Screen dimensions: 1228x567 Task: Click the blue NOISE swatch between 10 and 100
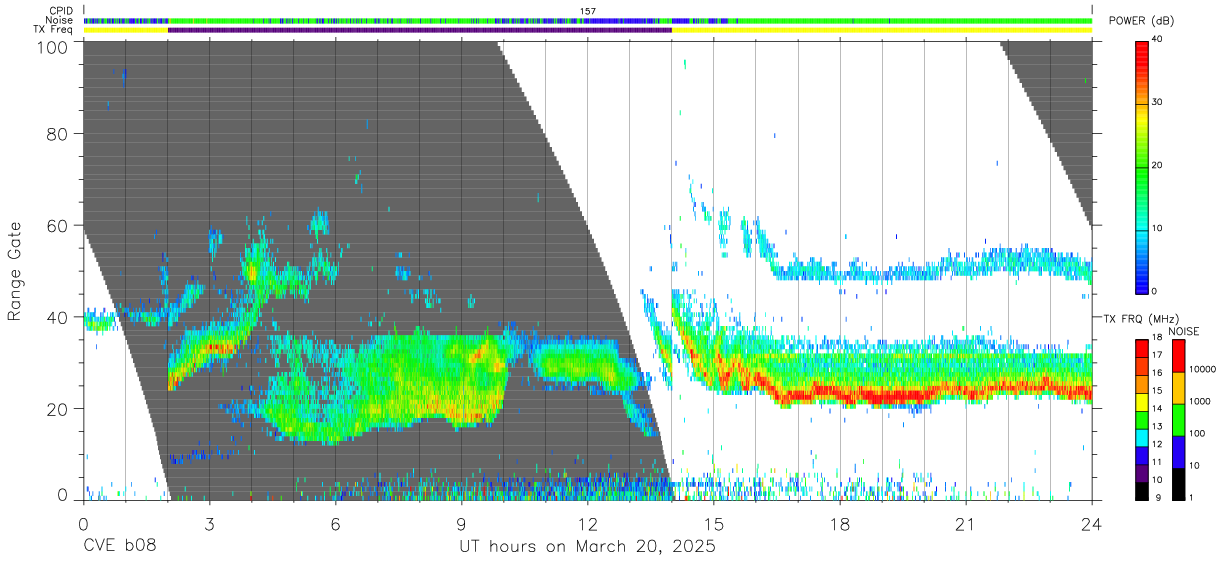[1179, 451]
